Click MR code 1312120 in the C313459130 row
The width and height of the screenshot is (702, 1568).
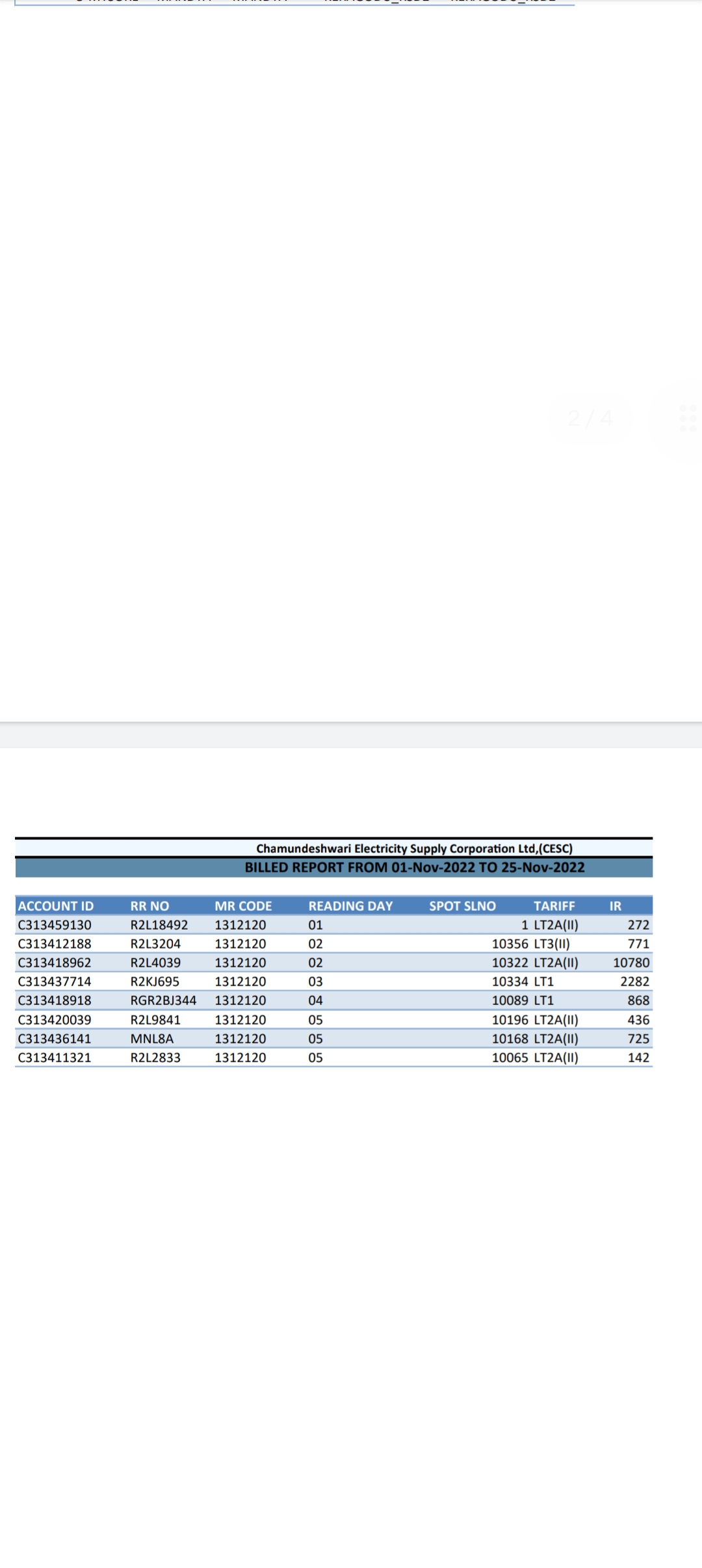(x=240, y=924)
